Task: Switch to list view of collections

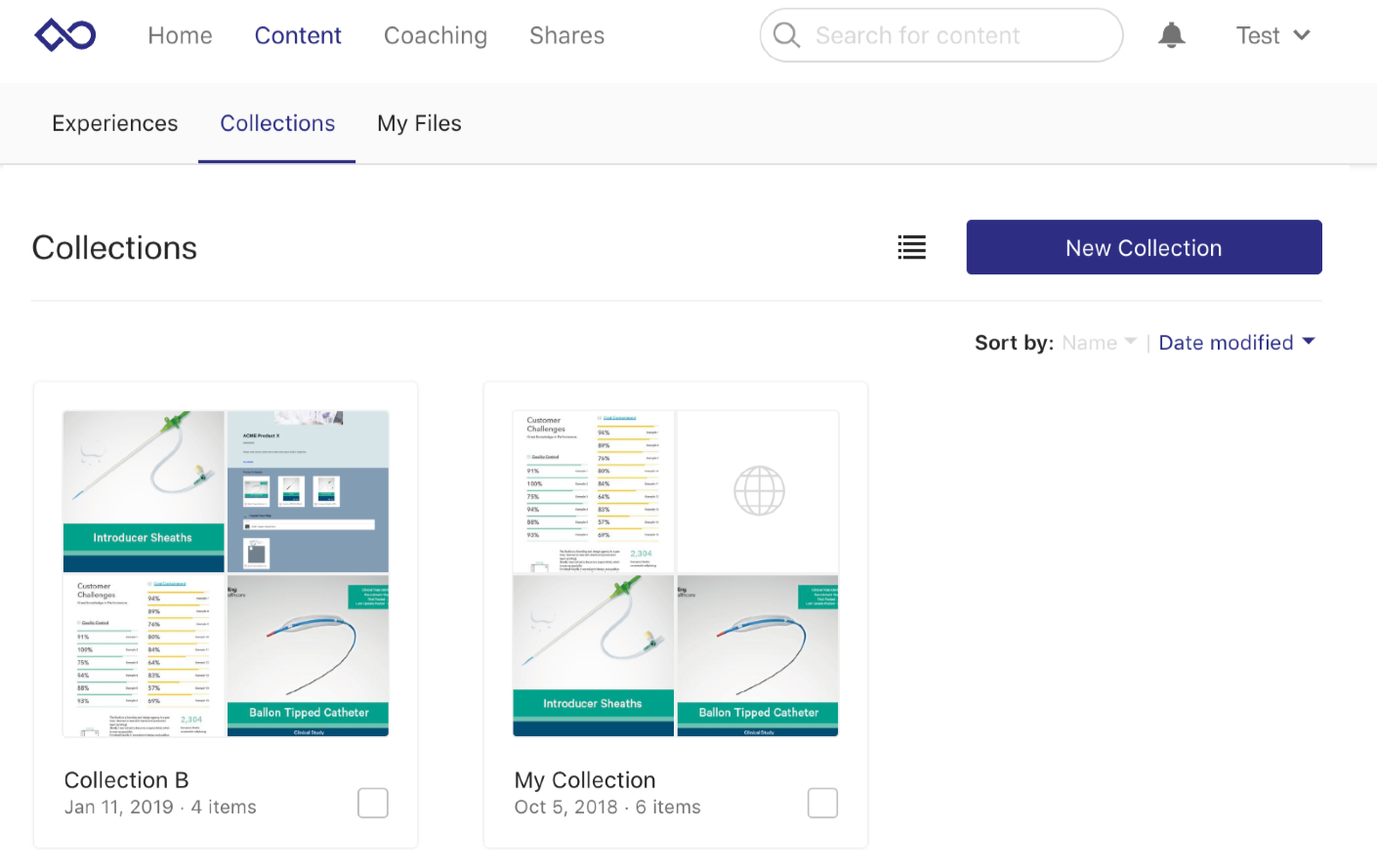Action: click(x=911, y=247)
